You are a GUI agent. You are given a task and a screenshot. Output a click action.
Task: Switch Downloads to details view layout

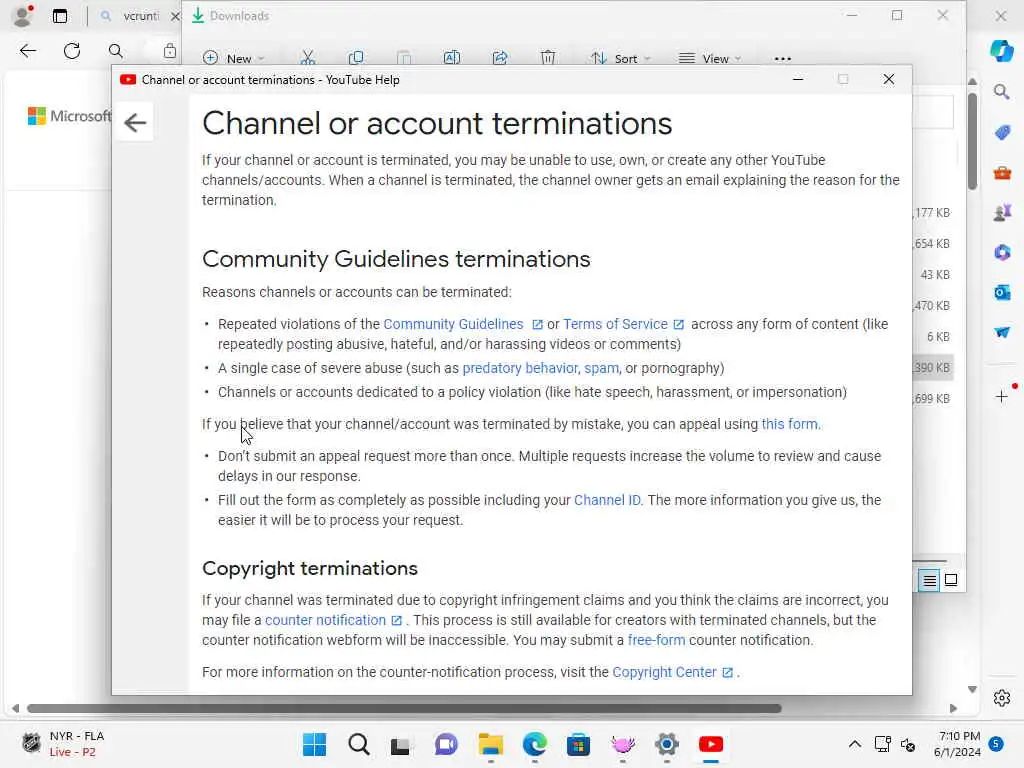(929, 580)
